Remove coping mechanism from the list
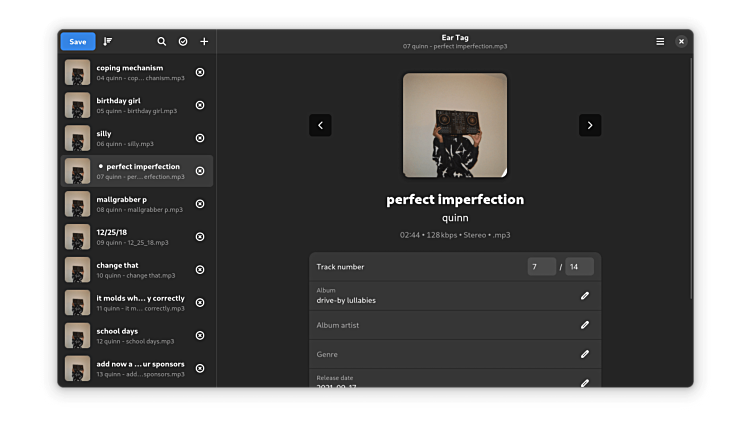 click(200, 72)
